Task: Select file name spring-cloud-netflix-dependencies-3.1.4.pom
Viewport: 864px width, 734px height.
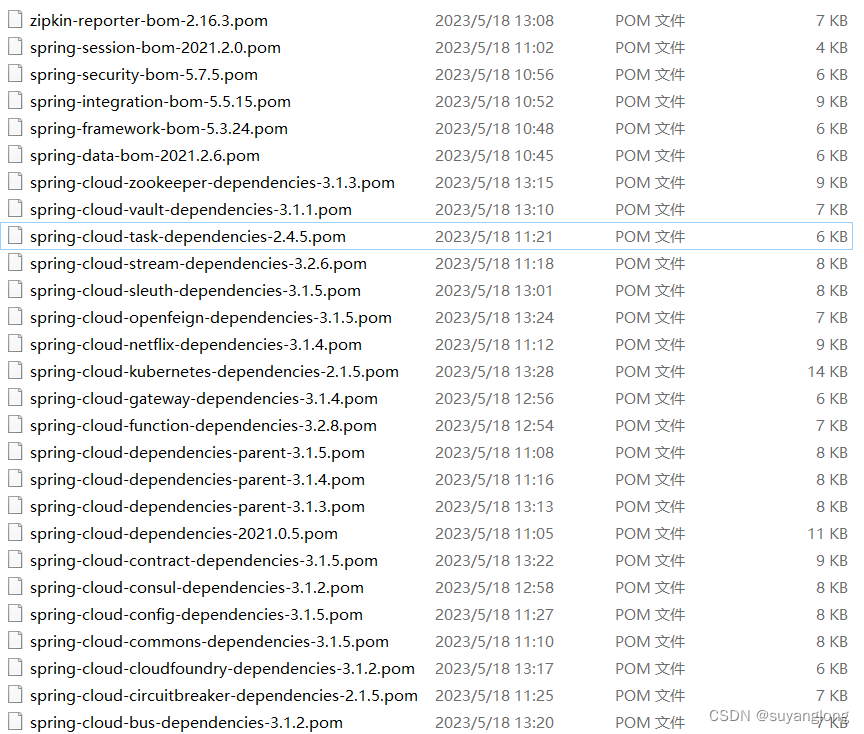Action: (196, 345)
